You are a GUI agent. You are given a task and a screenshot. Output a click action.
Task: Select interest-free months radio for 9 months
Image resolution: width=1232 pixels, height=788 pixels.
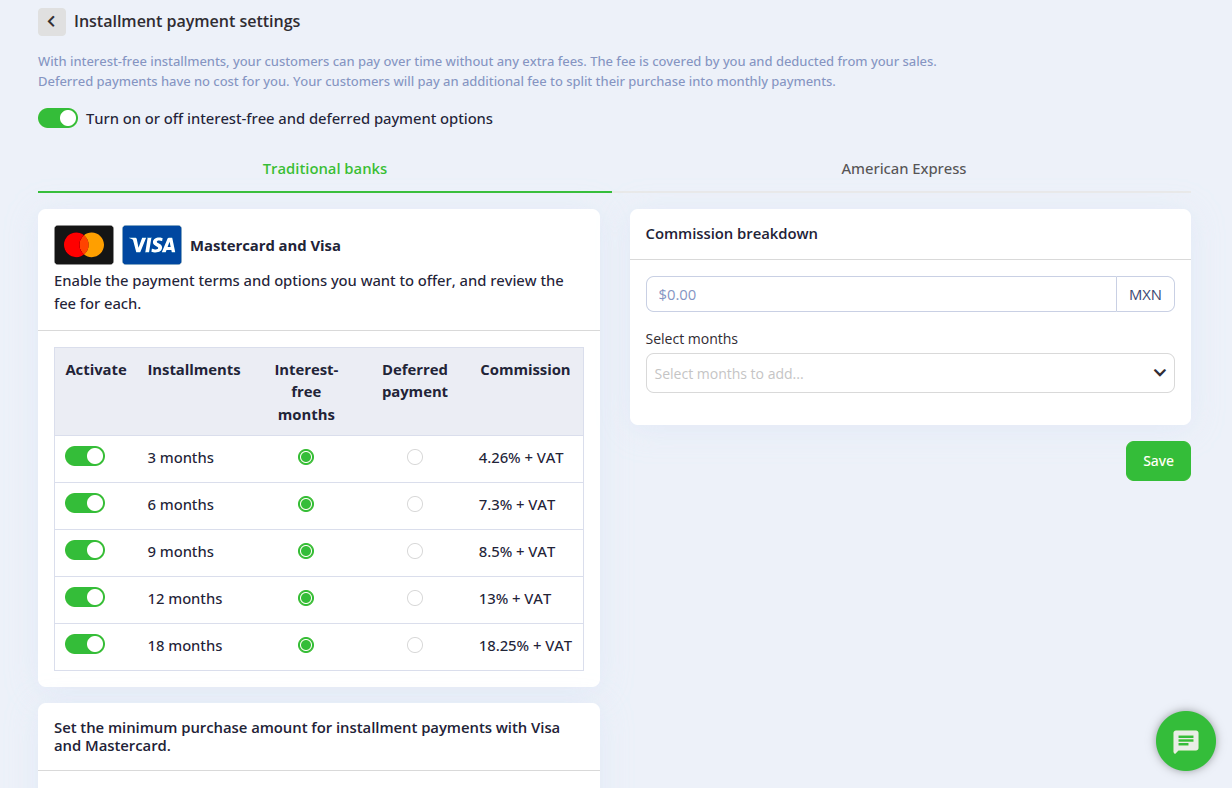tap(306, 551)
